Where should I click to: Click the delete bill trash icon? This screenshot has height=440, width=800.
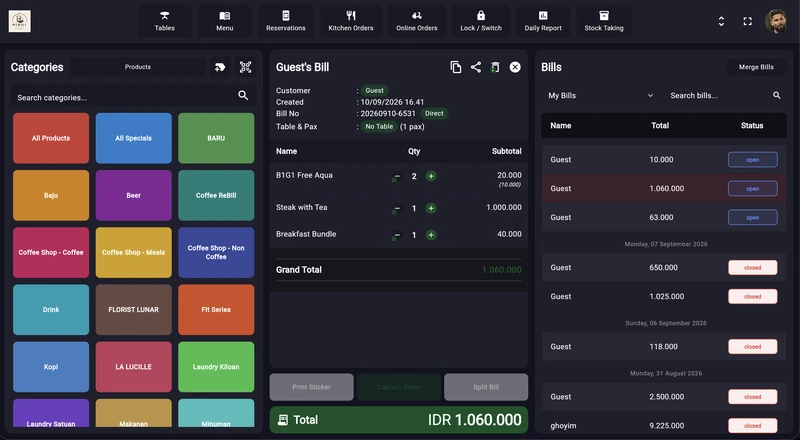(495, 67)
